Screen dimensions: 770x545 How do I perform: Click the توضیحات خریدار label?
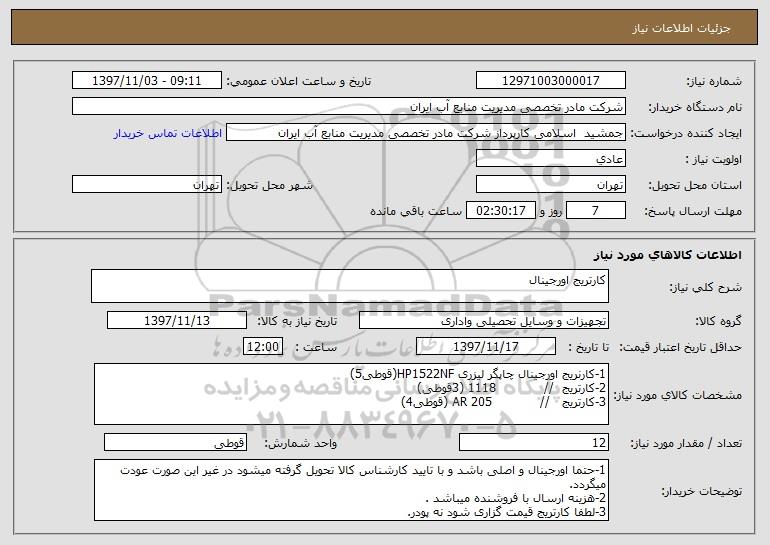pyautogui.click(x=701, y=491)
